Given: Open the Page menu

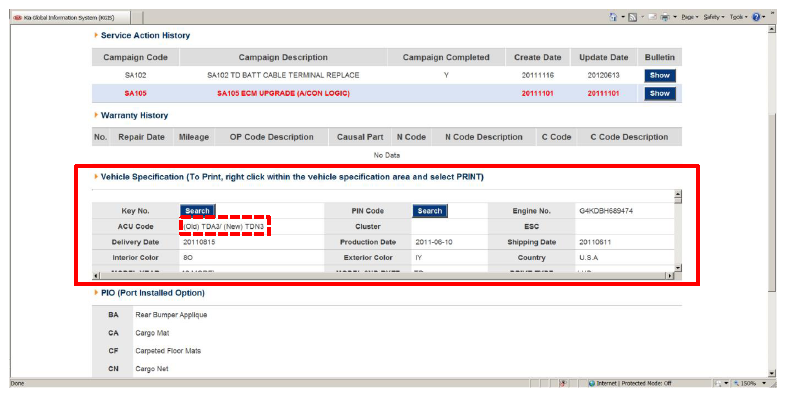Looking at the screenshot, I should (690, 17).
